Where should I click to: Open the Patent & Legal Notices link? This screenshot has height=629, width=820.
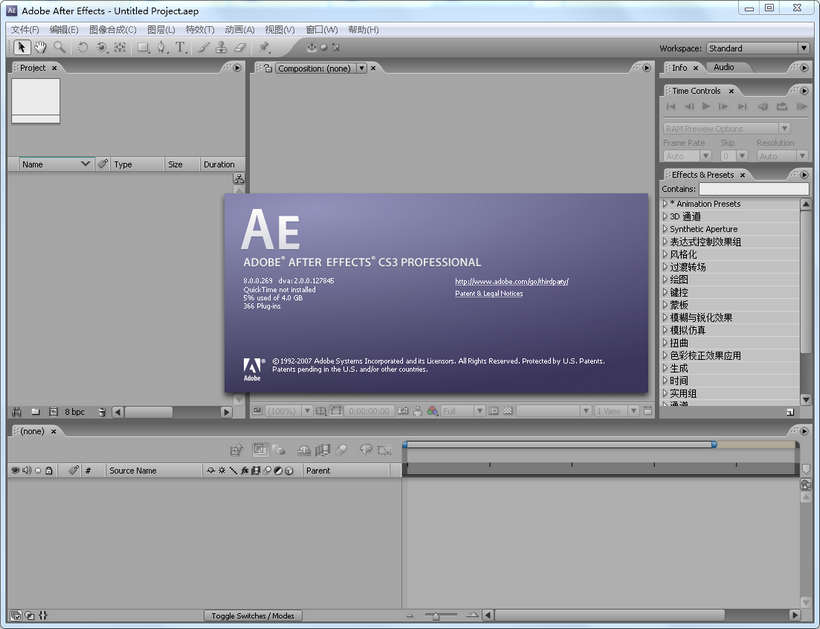click(489, 294)
